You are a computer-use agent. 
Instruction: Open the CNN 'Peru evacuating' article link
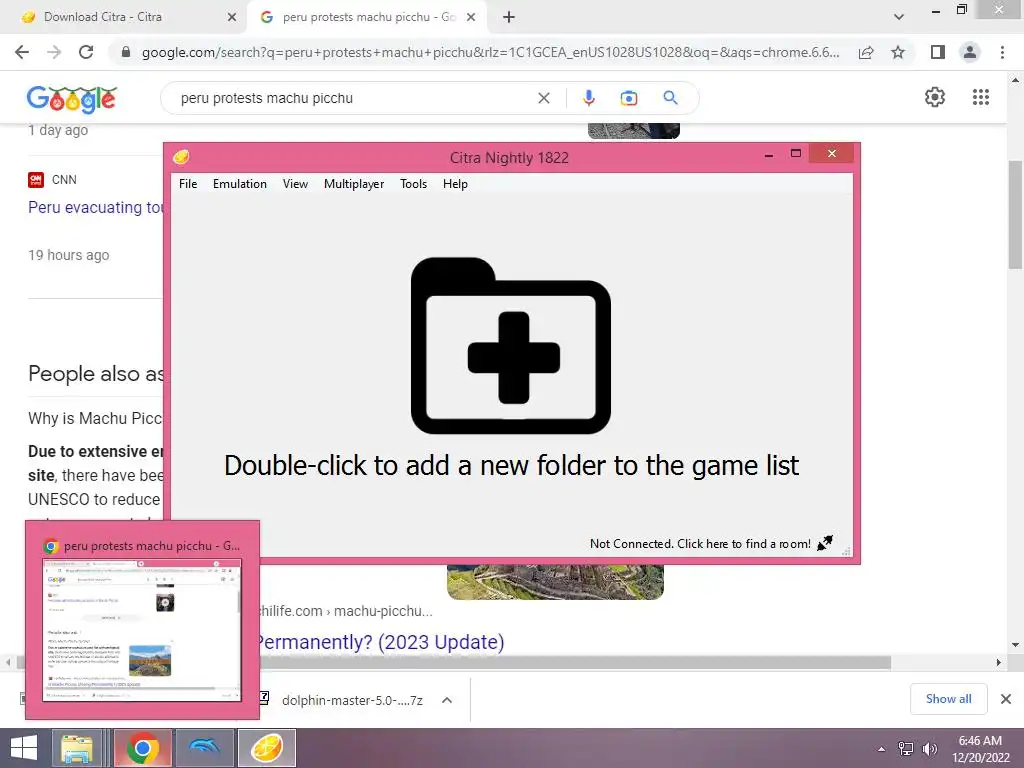[x=95, y=207]
